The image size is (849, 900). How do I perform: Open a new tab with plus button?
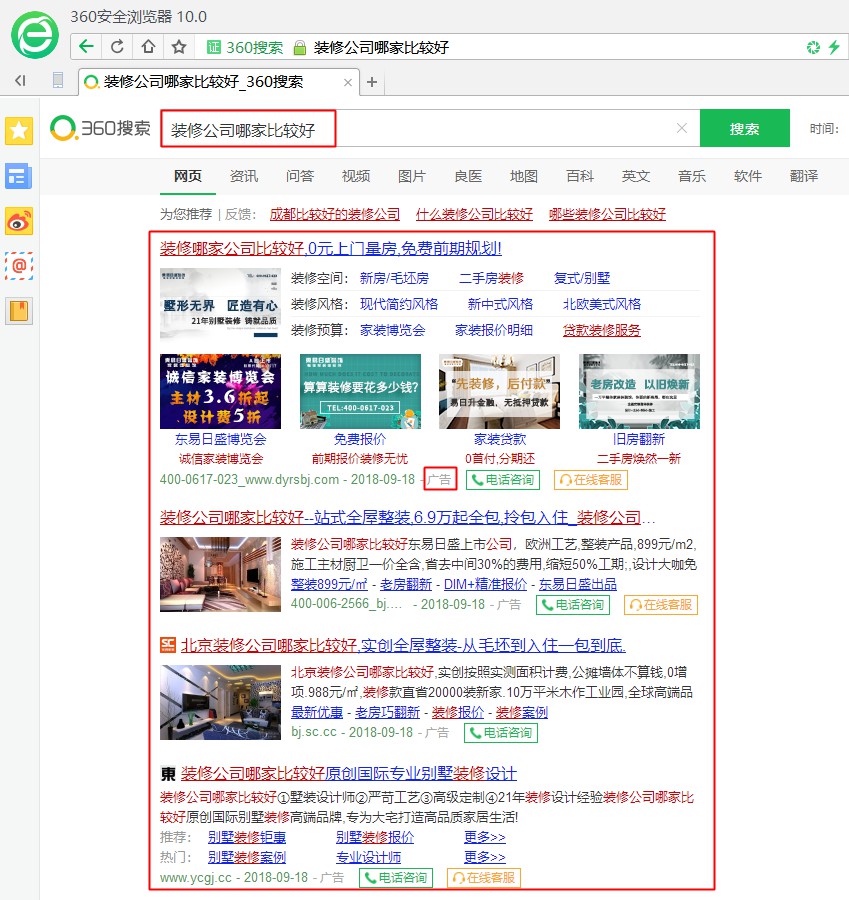(x=372, y=82)
